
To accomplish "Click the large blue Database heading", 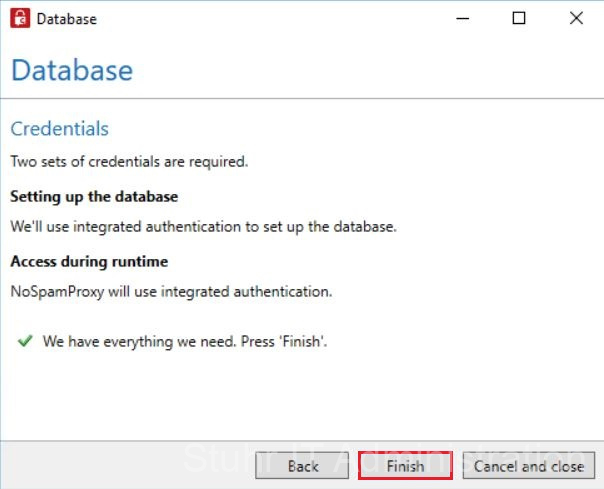I will pos(71,71).
